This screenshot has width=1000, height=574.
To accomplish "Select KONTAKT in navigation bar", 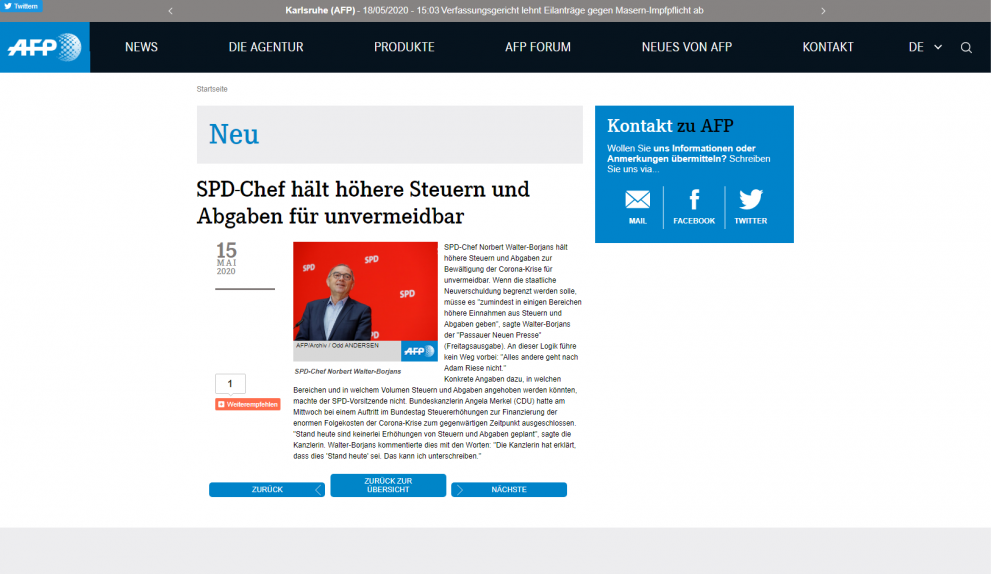I will coord(828,47).
